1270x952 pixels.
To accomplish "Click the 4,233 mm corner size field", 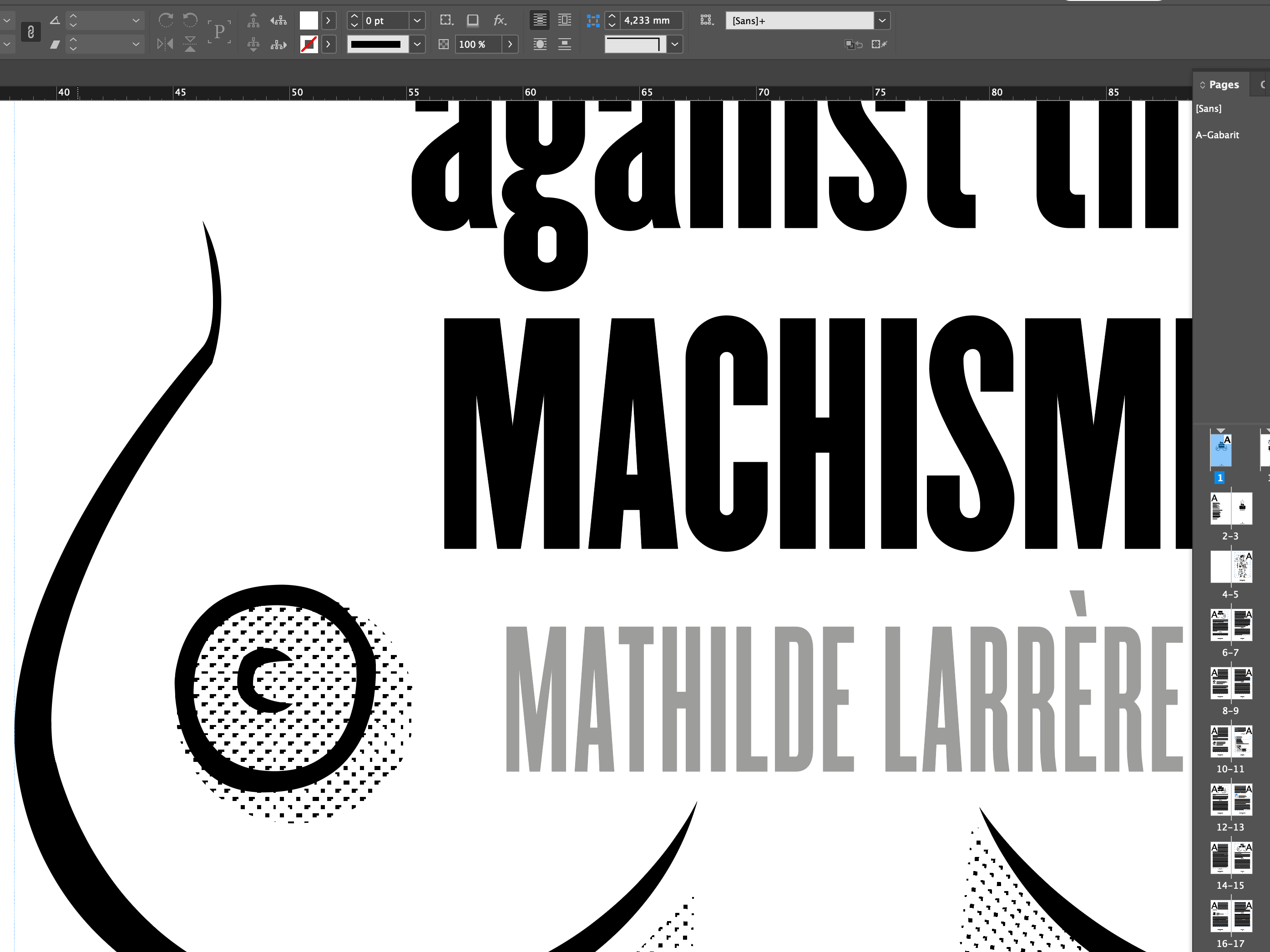I will tap(652, 20).
